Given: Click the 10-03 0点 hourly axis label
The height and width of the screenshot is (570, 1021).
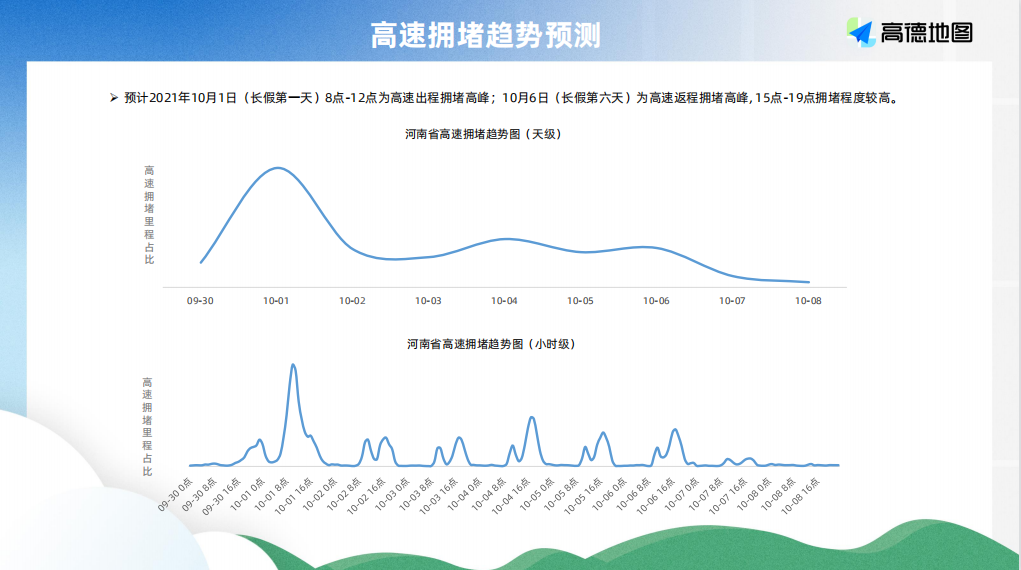Looking at the screenshot, I should [392, 494].
